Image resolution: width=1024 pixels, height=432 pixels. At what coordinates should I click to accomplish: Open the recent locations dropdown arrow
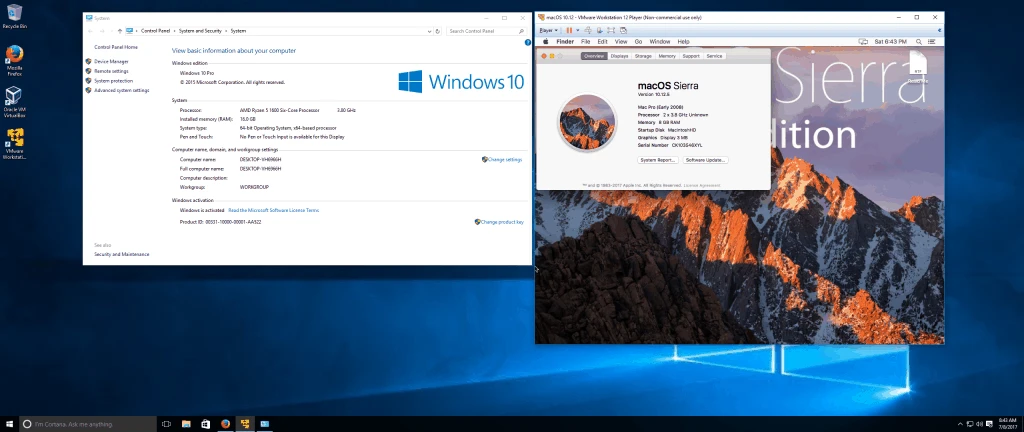pos(110,31)
